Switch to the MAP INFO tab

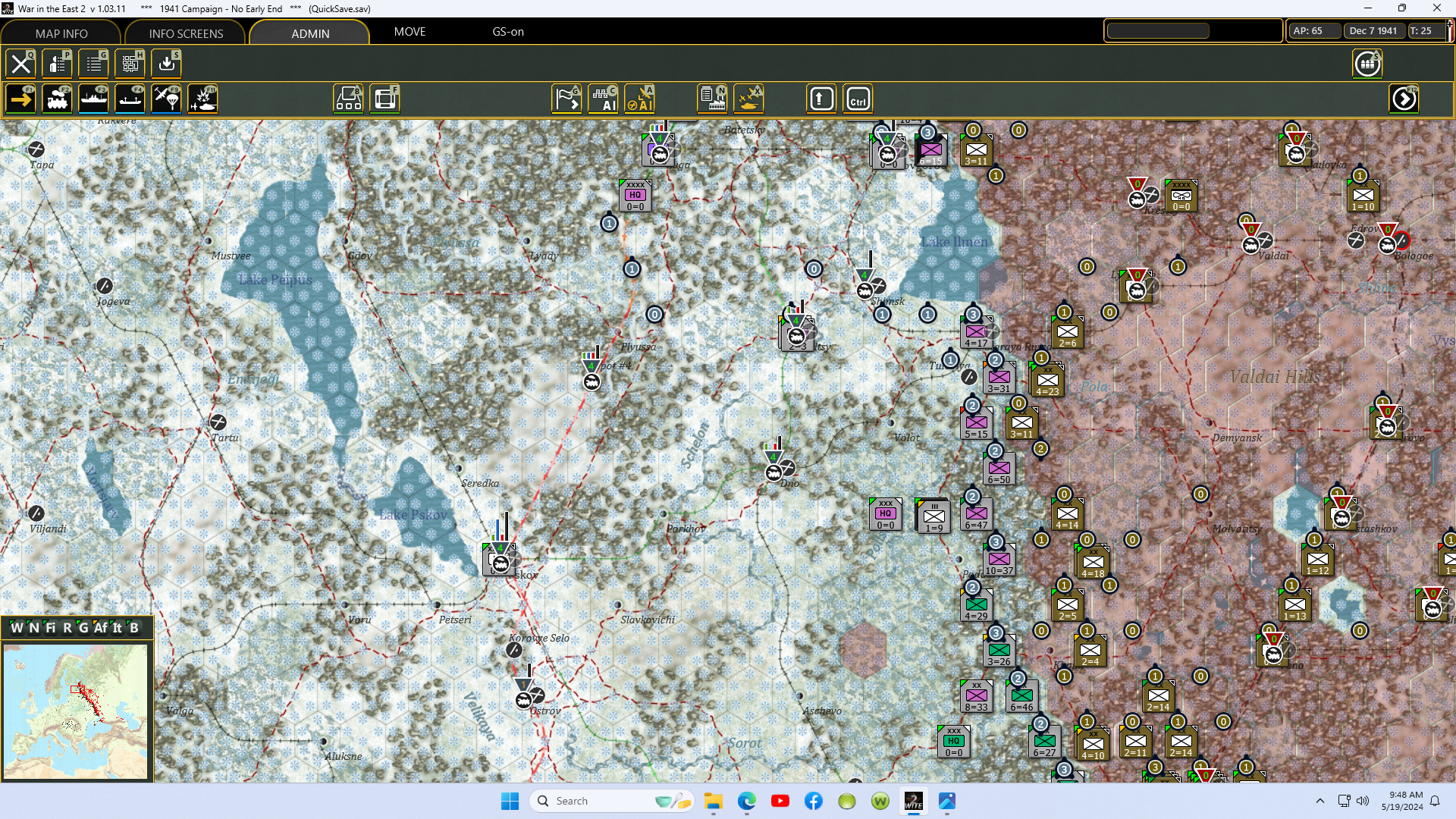click(61, 33)
